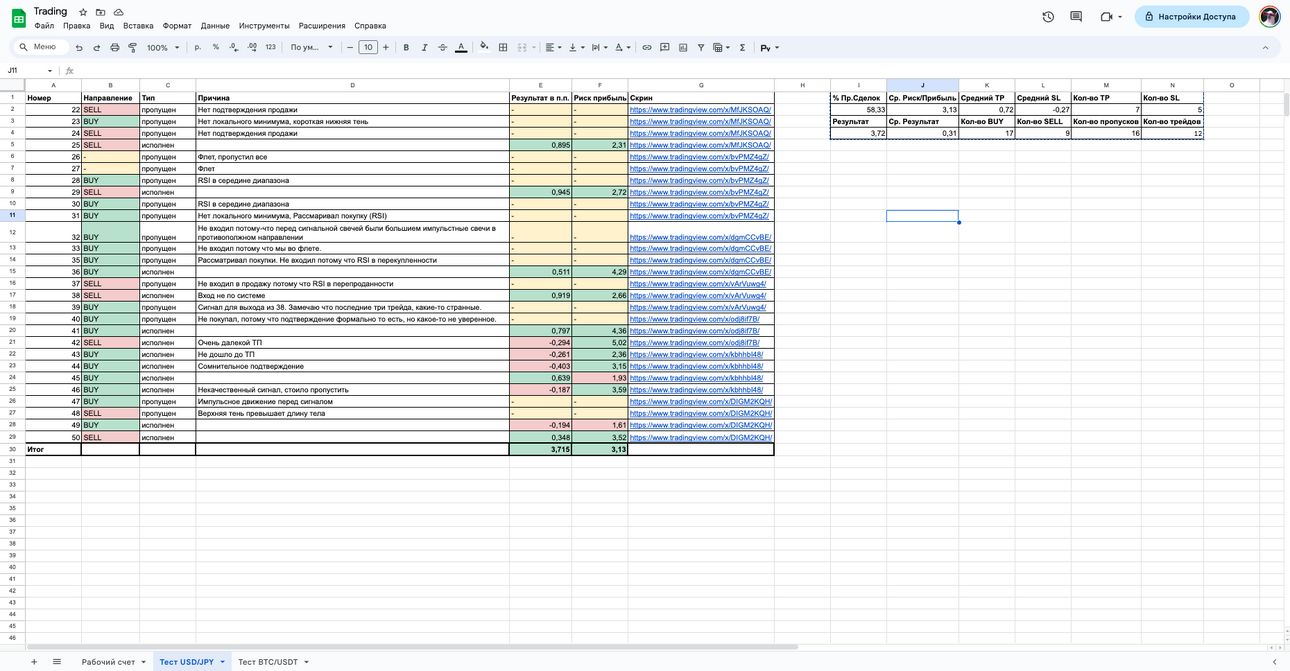The image size is (1290, 671).
Task: Print the spreadsheet using the printer icon
Action: pos(114,48)
